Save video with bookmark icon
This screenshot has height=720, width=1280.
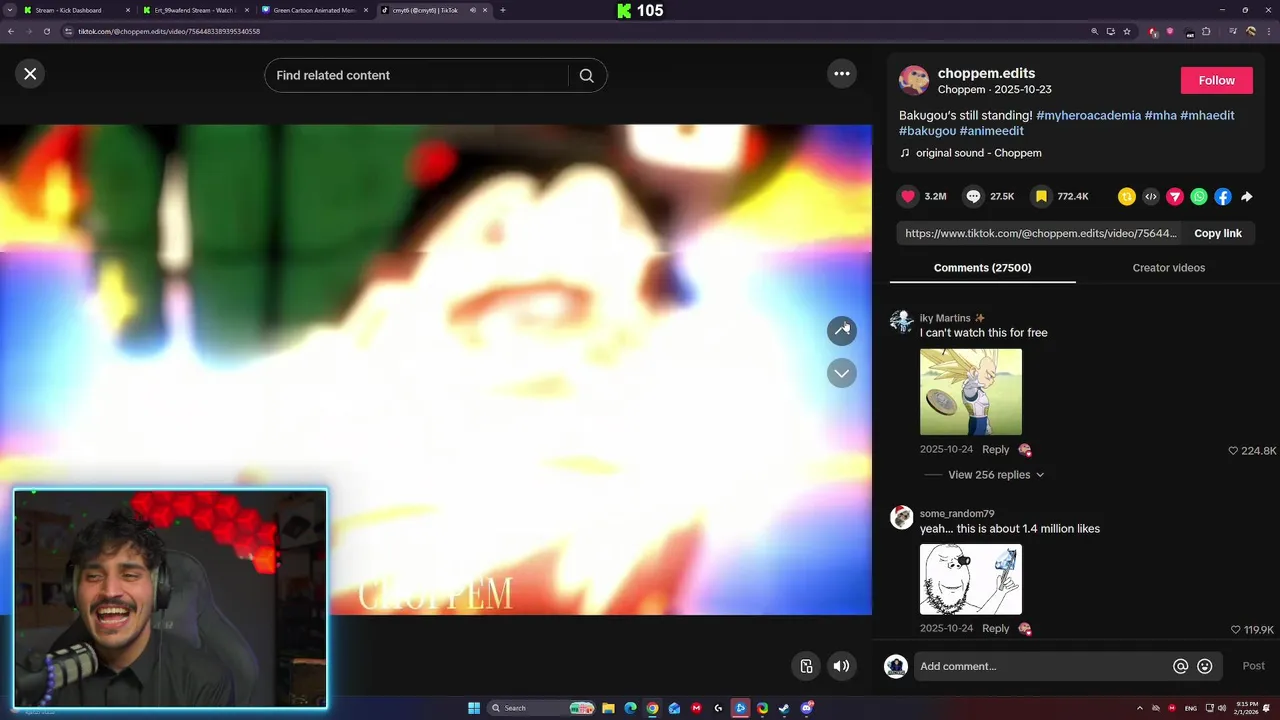click(x=1041, y=196)
